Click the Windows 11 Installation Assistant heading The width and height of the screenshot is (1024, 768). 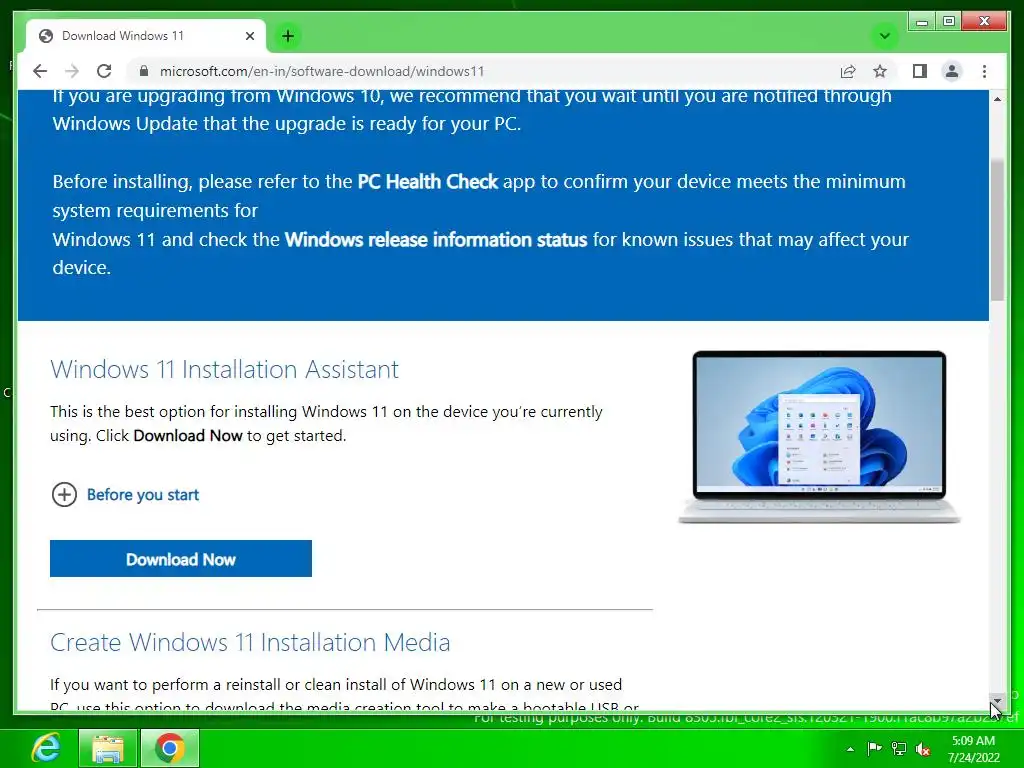click(x=224, y=370)
